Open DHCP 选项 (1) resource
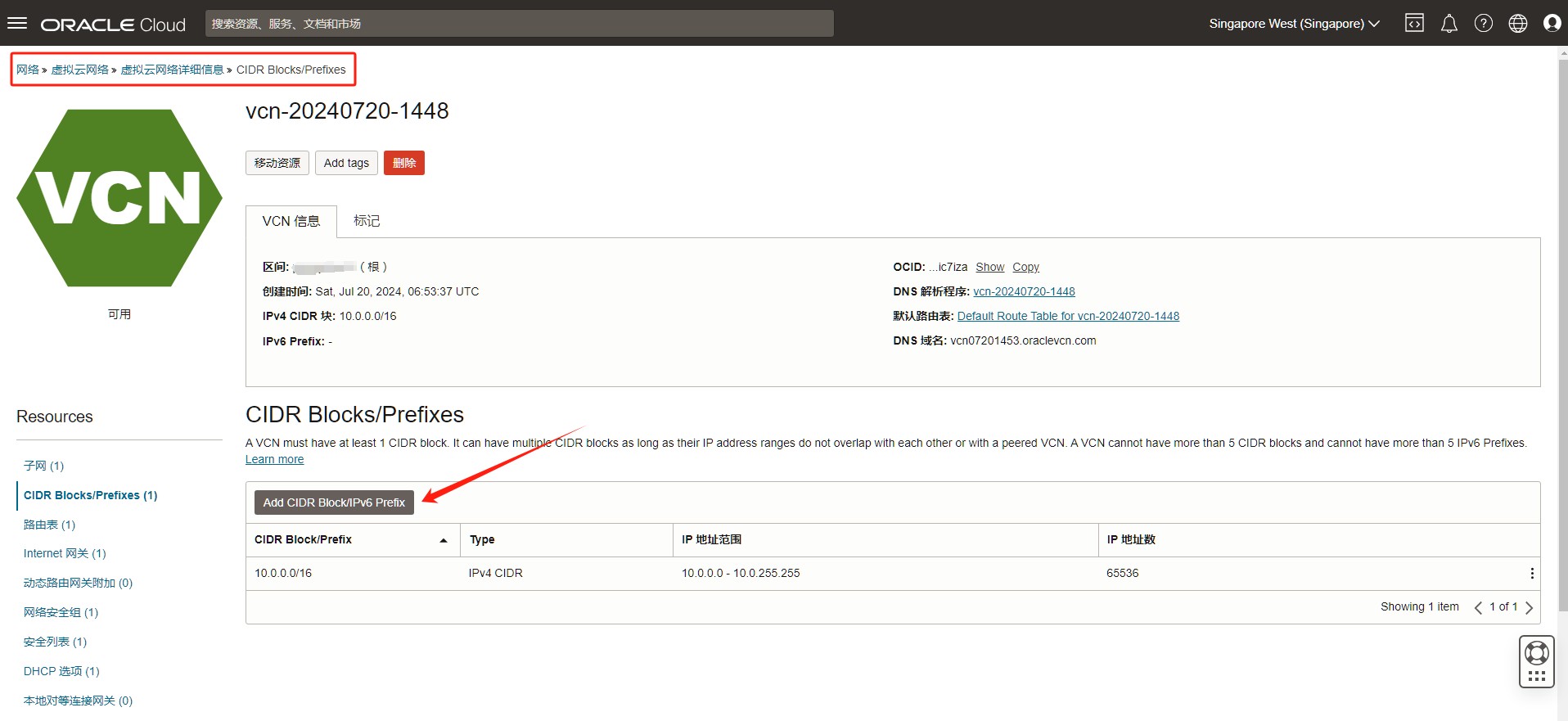The width and height of the screenshot is (1568, 721). 61,672
